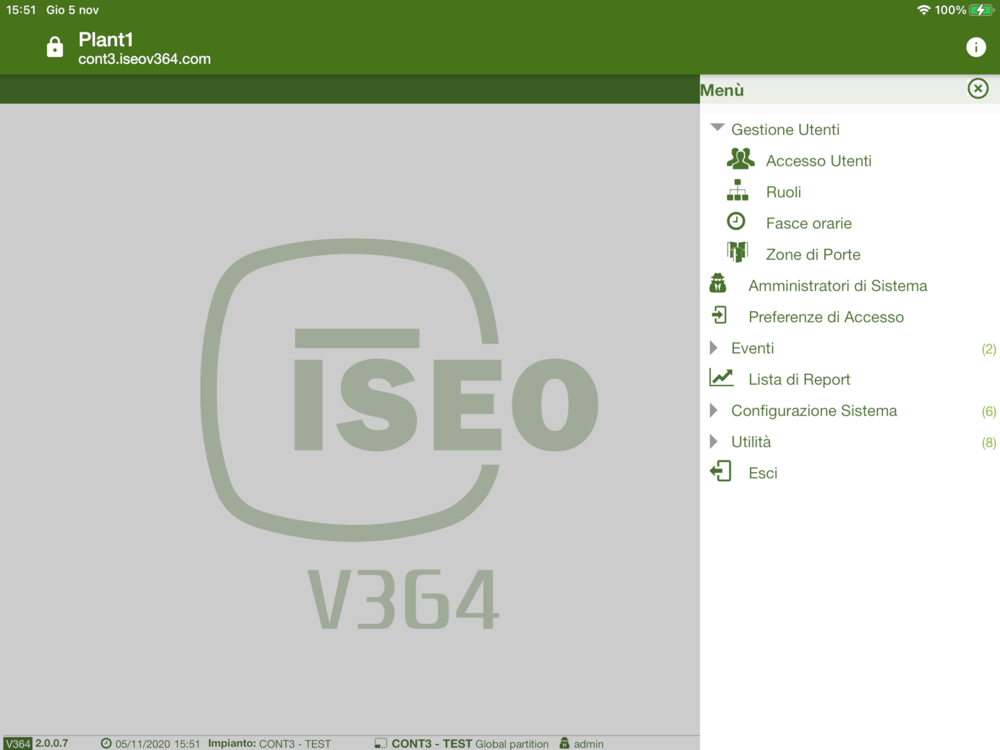Click the Global partition label
The image size is (1000, 750).
[511, 744]
